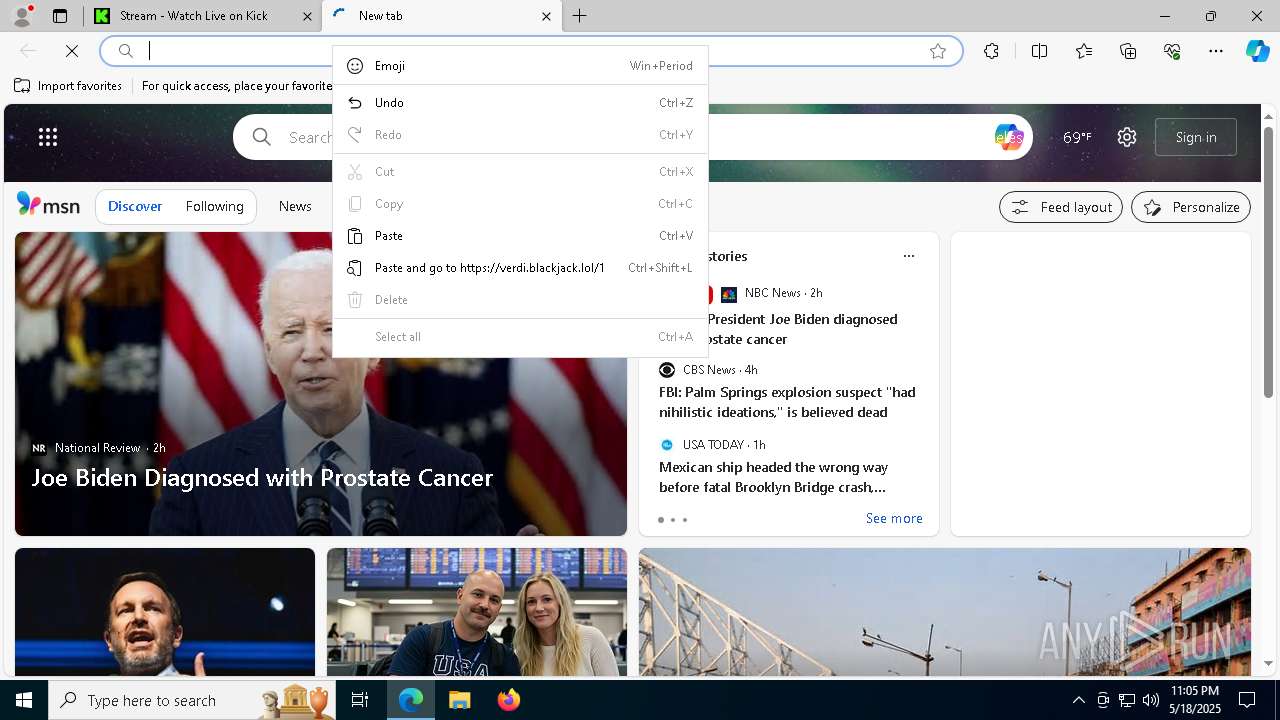The image size is (1280, 720).
Task: Open the Windows Start menu
Action: click(x=24, y=700)
